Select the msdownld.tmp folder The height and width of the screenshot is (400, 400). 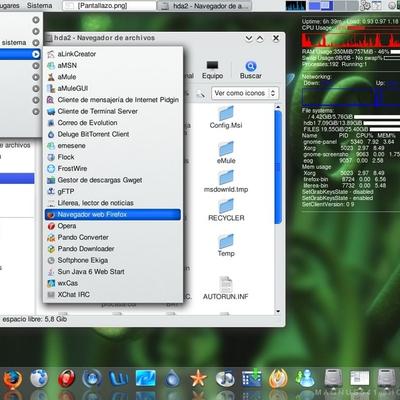coord(226,181)
